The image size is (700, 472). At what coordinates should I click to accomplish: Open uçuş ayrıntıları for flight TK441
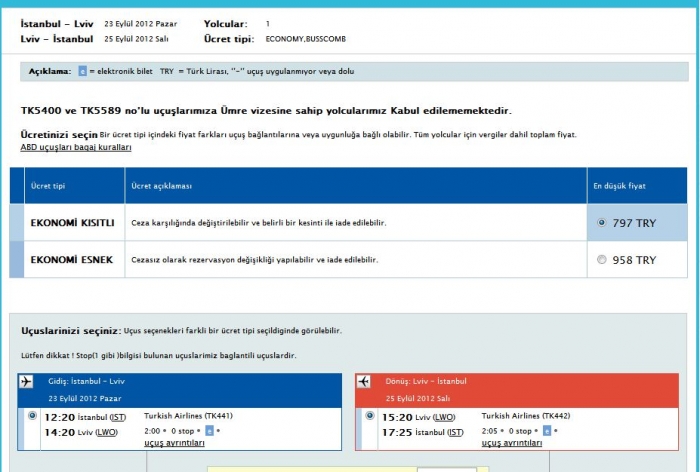point(174,442)
